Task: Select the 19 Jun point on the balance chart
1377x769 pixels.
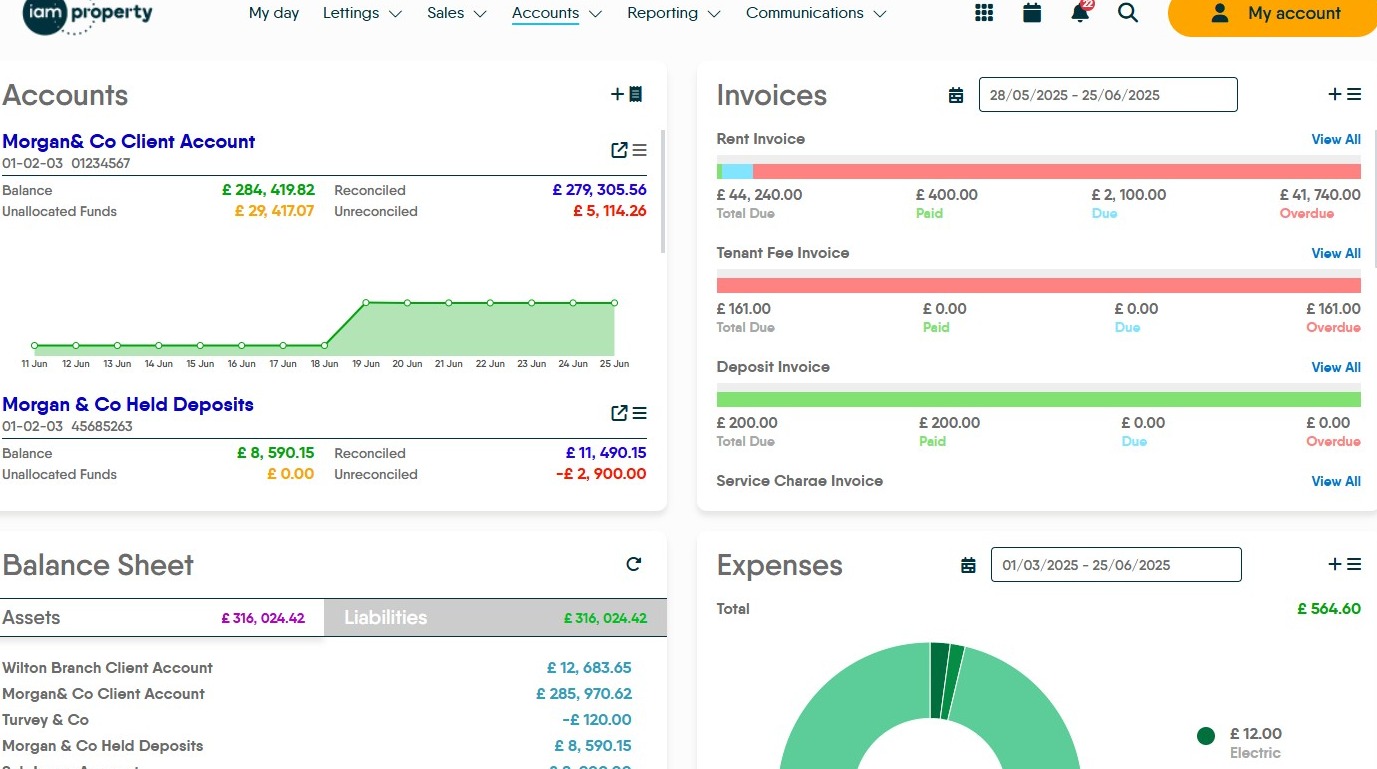Action: pos(366,302)
